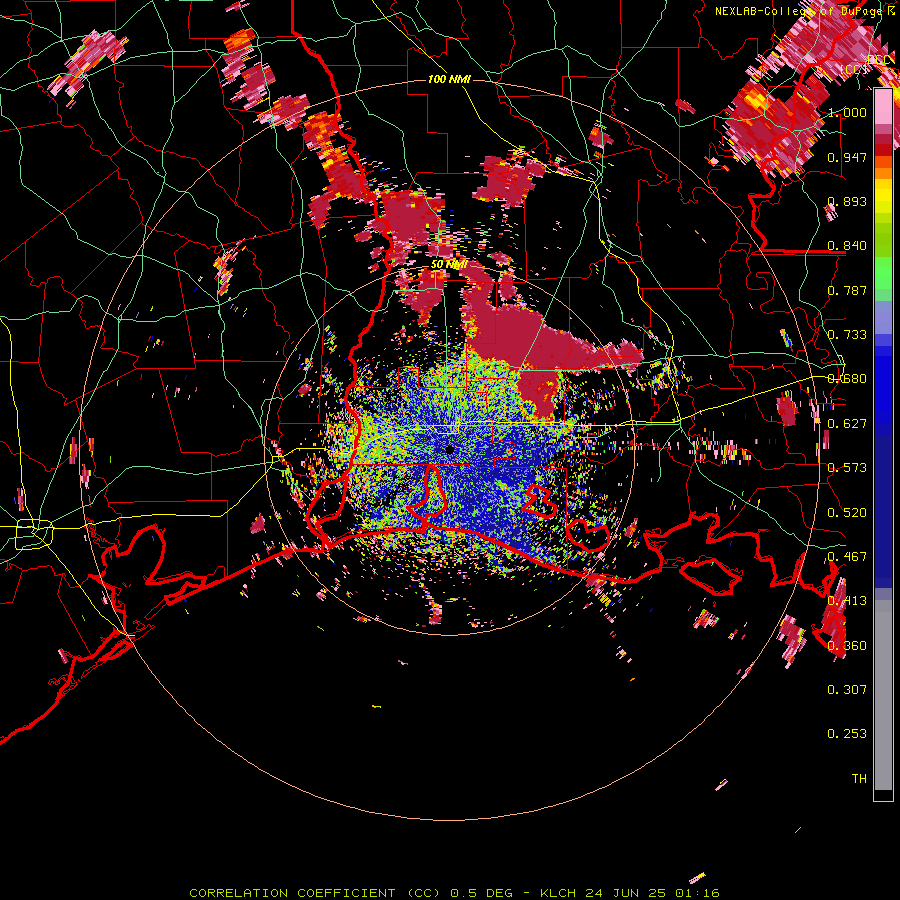Select the 1.000 value on the color scale
This screenshot has height=900, width=900.
click(847, 112)
